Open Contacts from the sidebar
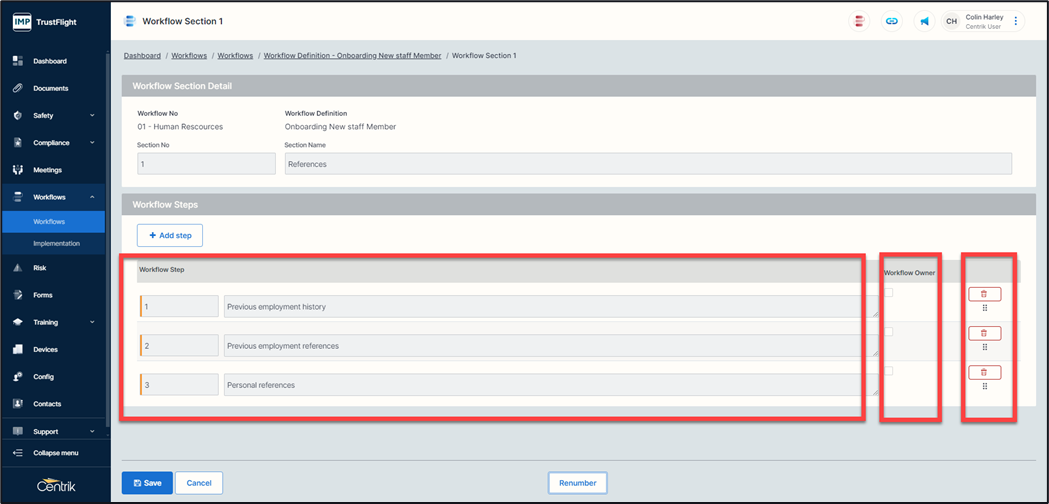Viewport: 1049px width, 504px height. point(47,404)
